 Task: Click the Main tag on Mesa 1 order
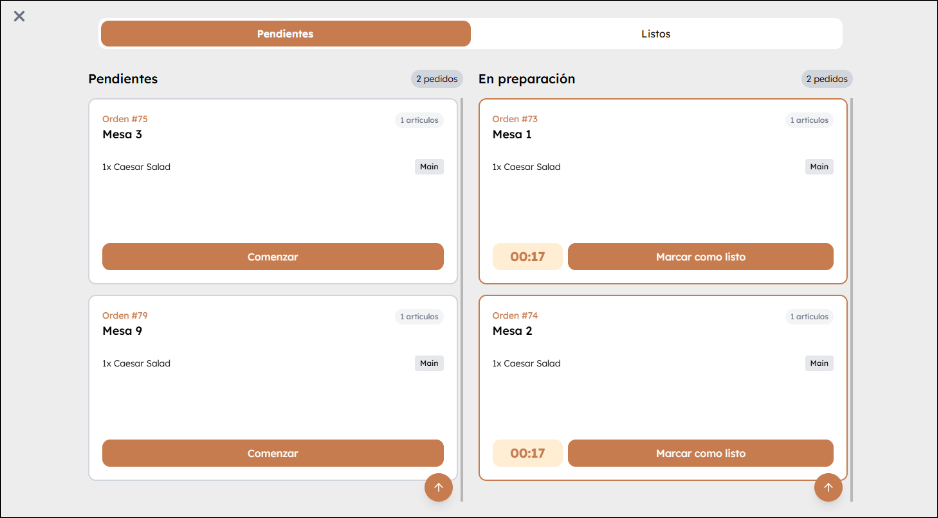819,167
